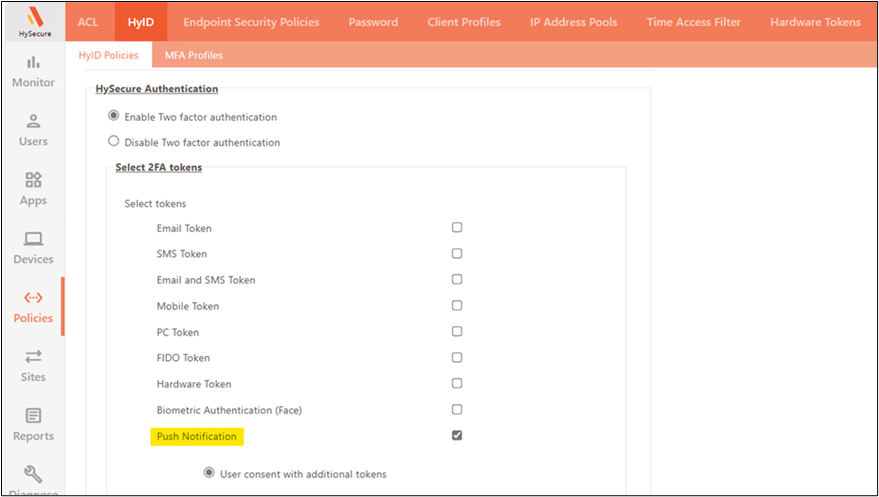Select Enable Two factor authentication radio

pos(113,116)
